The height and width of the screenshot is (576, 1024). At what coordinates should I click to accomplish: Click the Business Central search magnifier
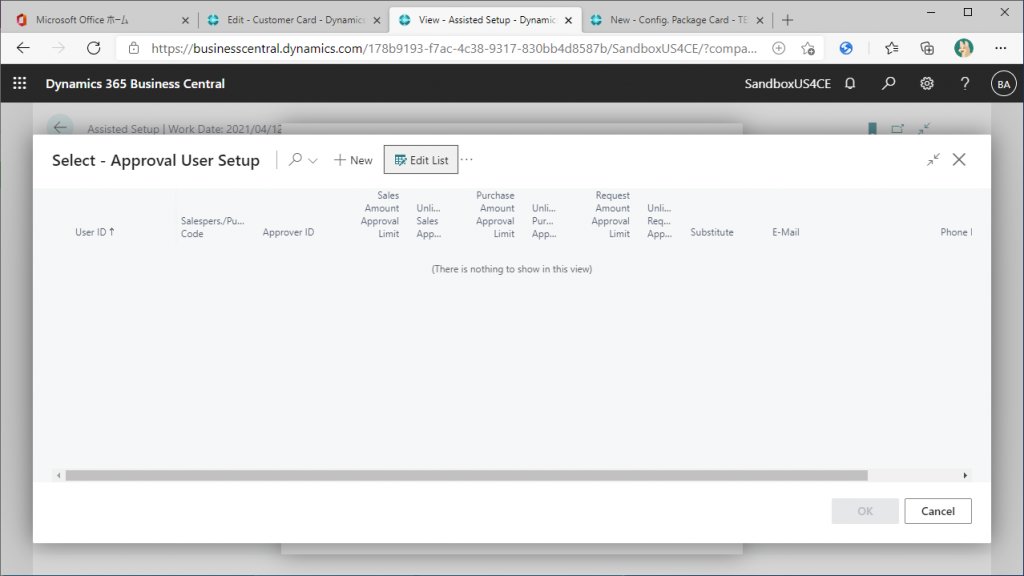point(888,84)
